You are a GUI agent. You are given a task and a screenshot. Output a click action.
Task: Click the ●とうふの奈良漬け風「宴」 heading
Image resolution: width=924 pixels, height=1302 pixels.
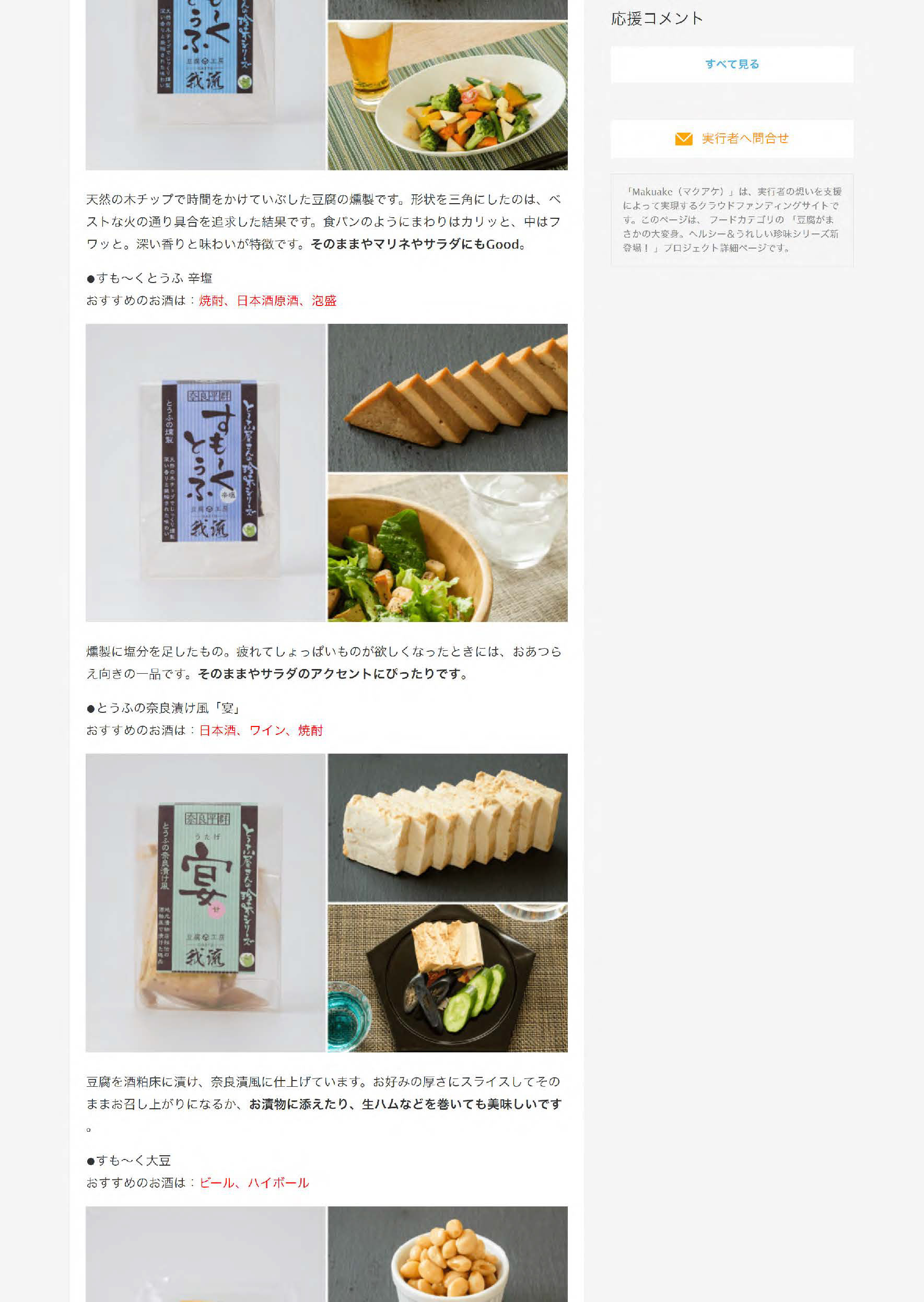(163, 708)
